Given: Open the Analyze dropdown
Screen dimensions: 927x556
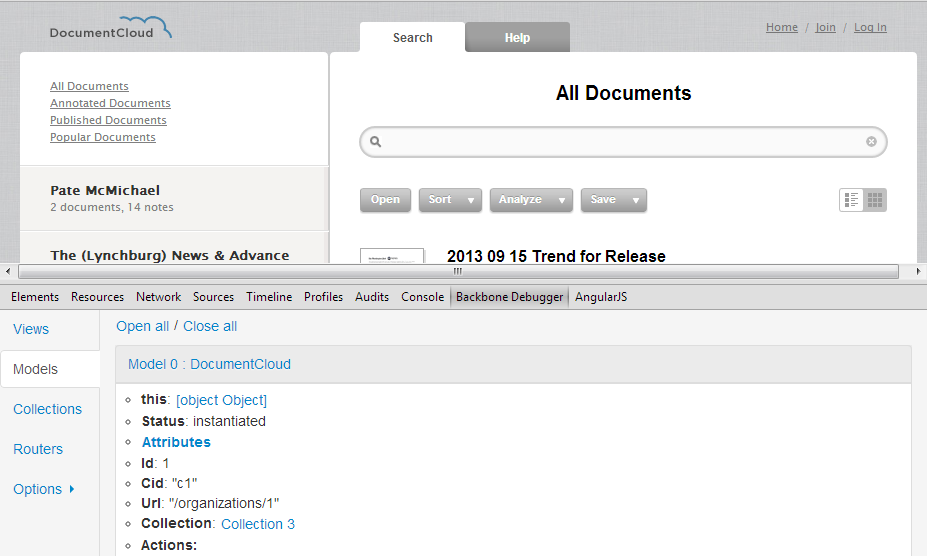Looking at the screenshot, I should coord(531,200).
